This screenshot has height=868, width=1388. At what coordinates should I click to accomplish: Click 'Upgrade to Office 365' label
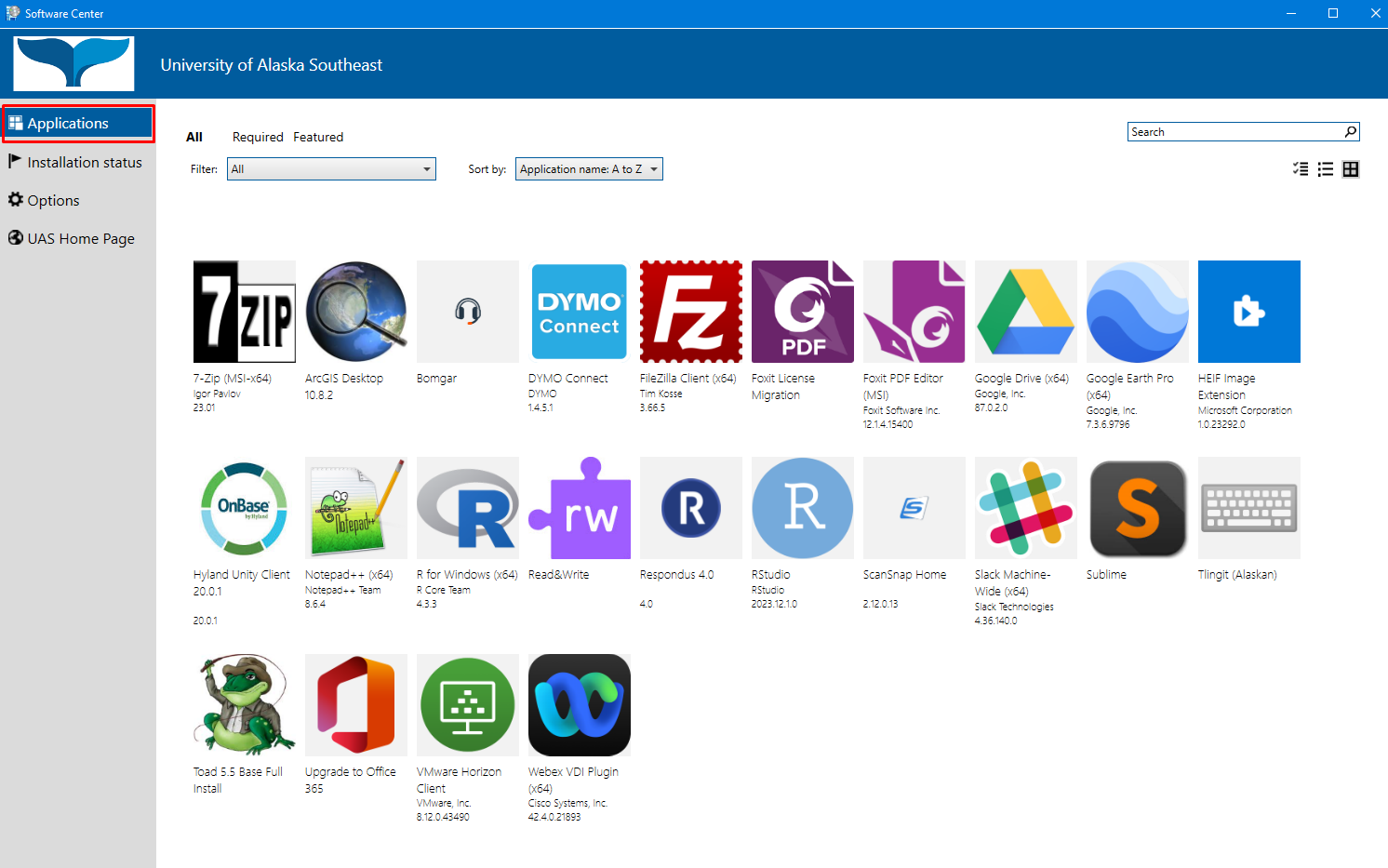351,780
